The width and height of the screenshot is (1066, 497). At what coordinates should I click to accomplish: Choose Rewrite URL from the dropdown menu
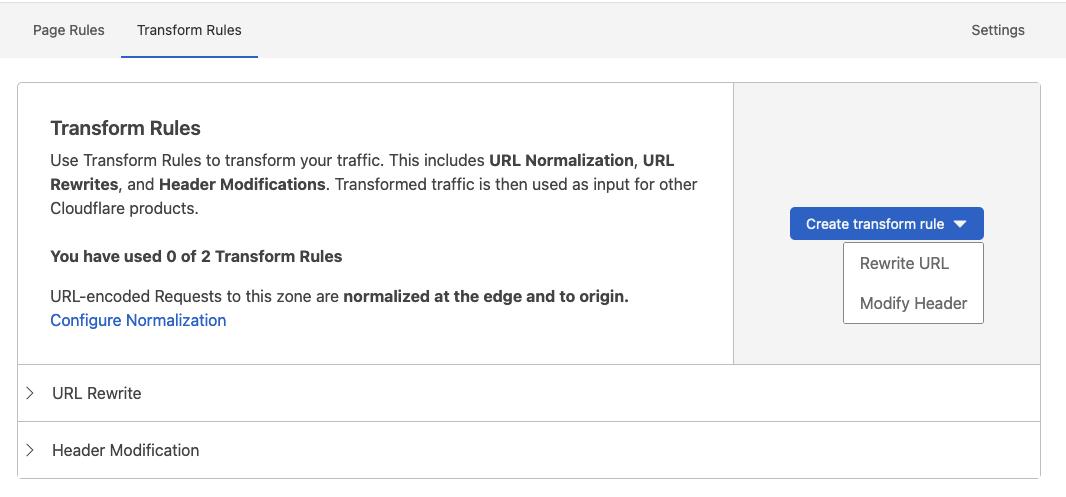(x=904, y=263)
